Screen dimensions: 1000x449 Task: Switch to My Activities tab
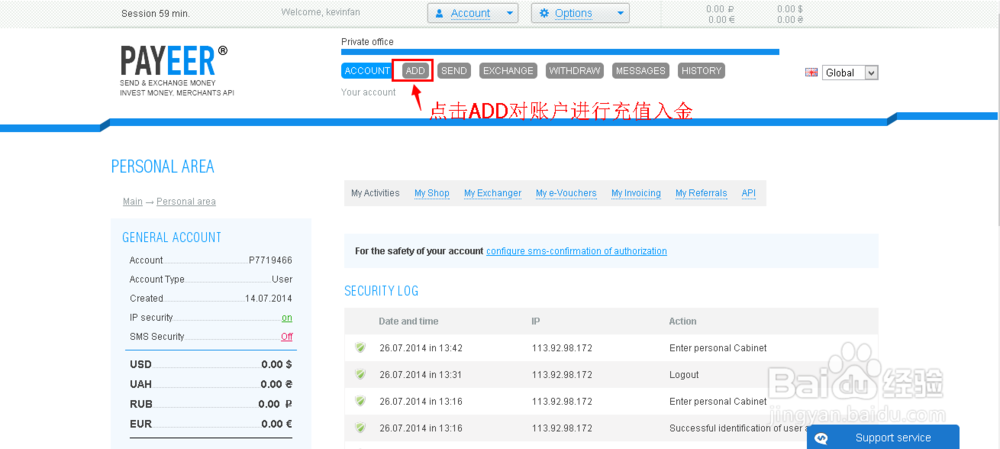[376, 193]
